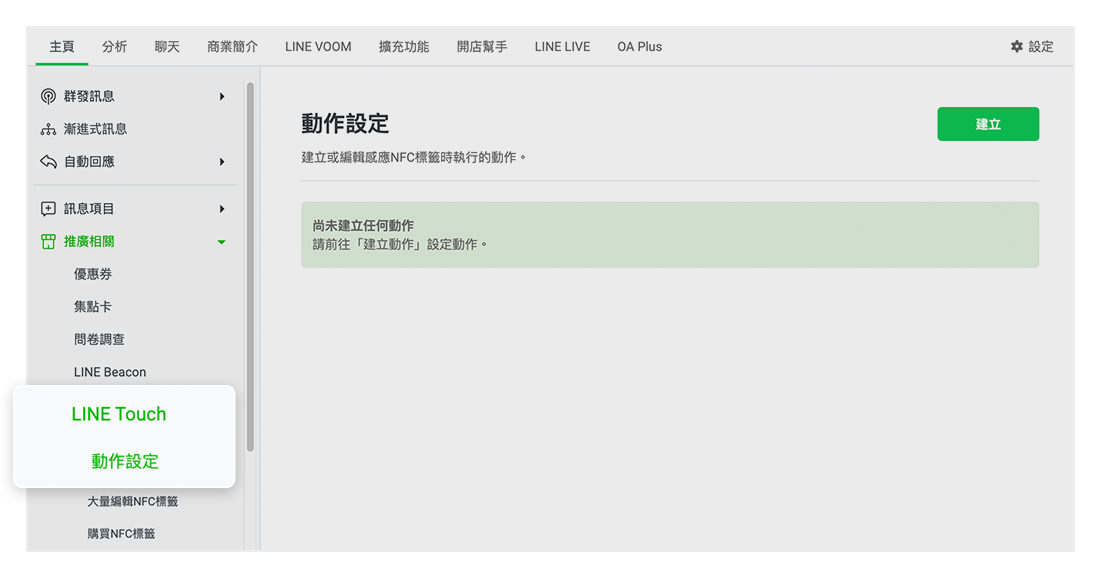Click the shop icon beside 推廣相關
The height and width of the screenshot is (578, 1100).
48,241
